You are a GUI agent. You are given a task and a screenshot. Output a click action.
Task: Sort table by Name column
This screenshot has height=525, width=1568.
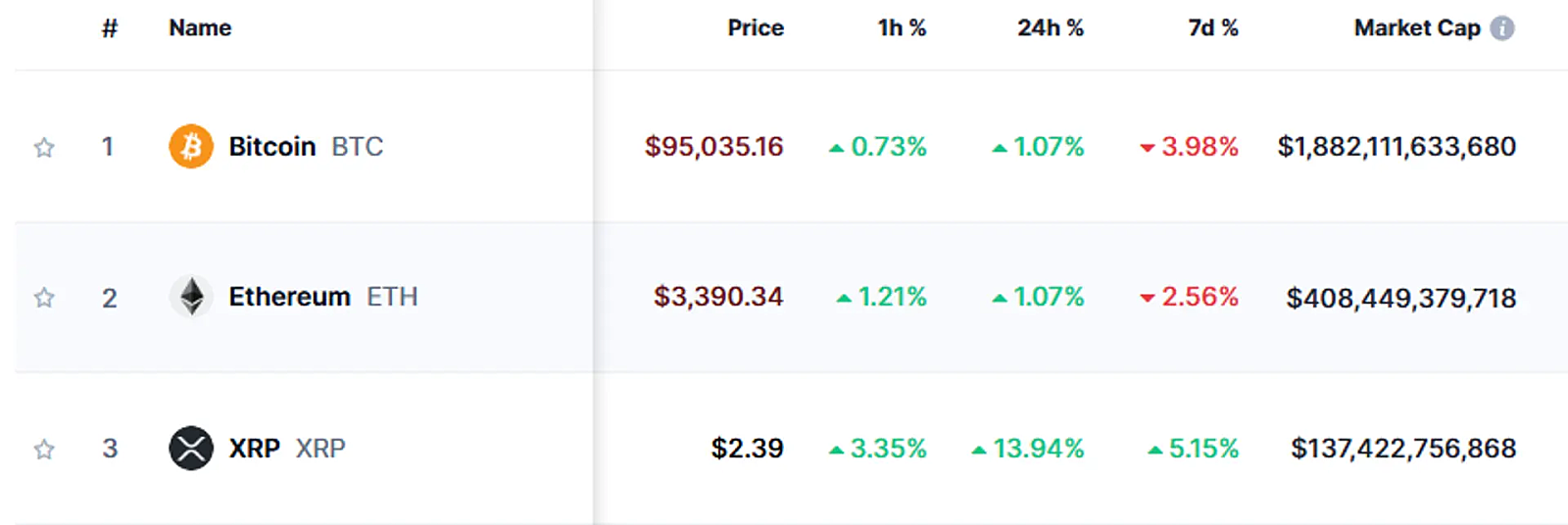(x=200, y=28)
